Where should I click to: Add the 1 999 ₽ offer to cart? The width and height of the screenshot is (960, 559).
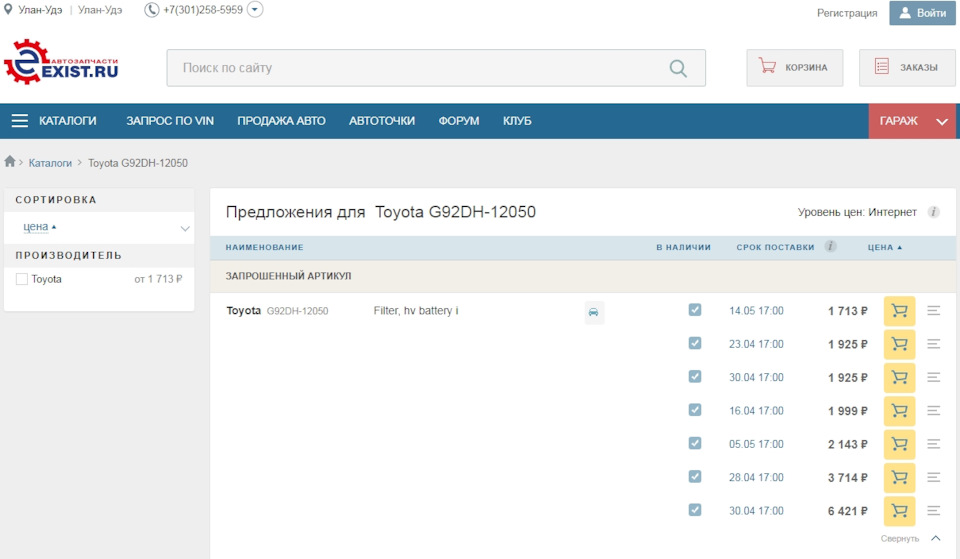click(899, 411)
